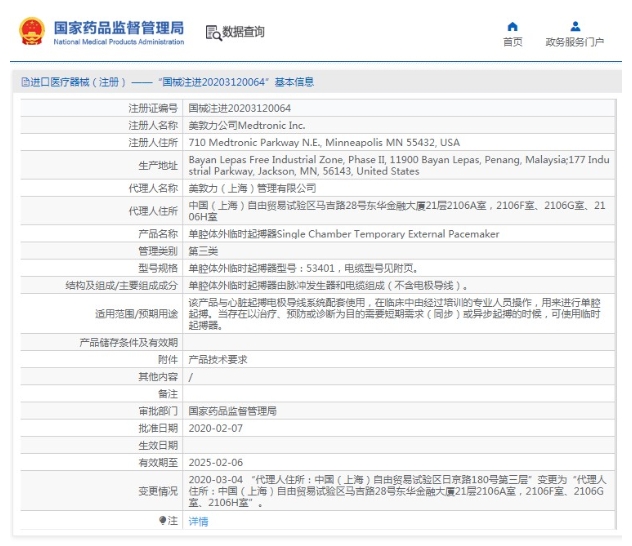Click the 国家药品监督管理局 header title

(118, 28)
